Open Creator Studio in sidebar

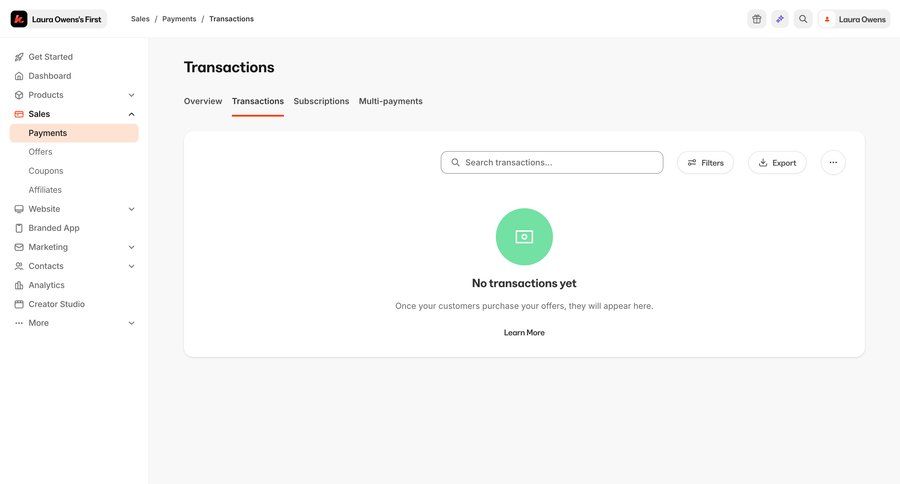pos(56,304)
